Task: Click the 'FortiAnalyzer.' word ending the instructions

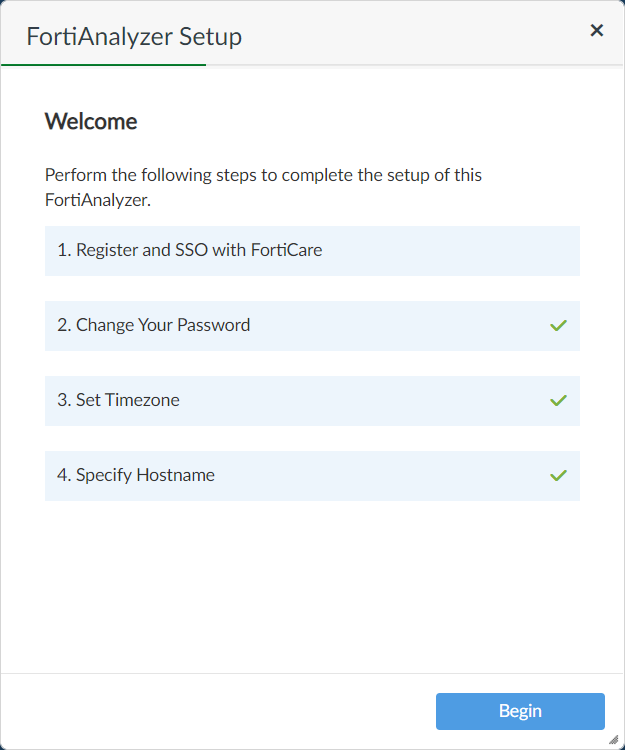Action: [x=97, y=200]
